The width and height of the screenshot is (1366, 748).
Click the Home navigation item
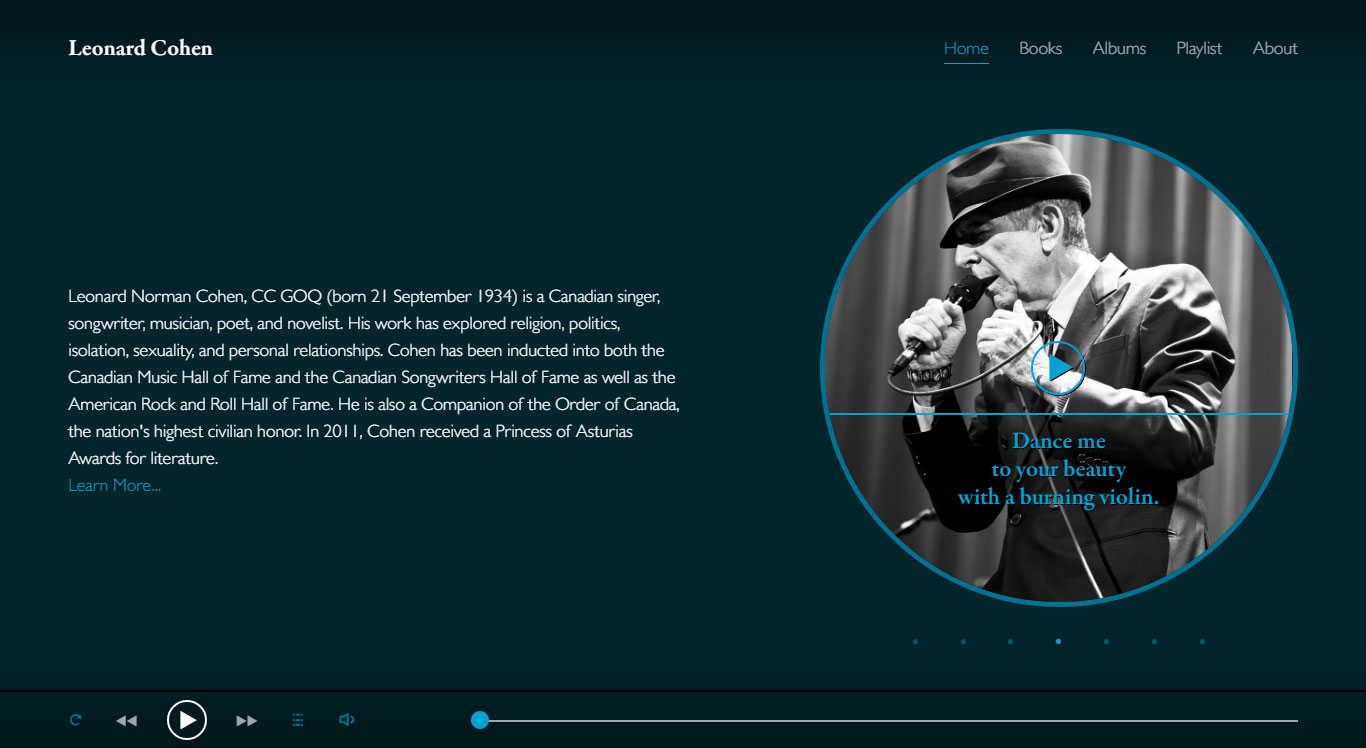click(x=966, y=48)
